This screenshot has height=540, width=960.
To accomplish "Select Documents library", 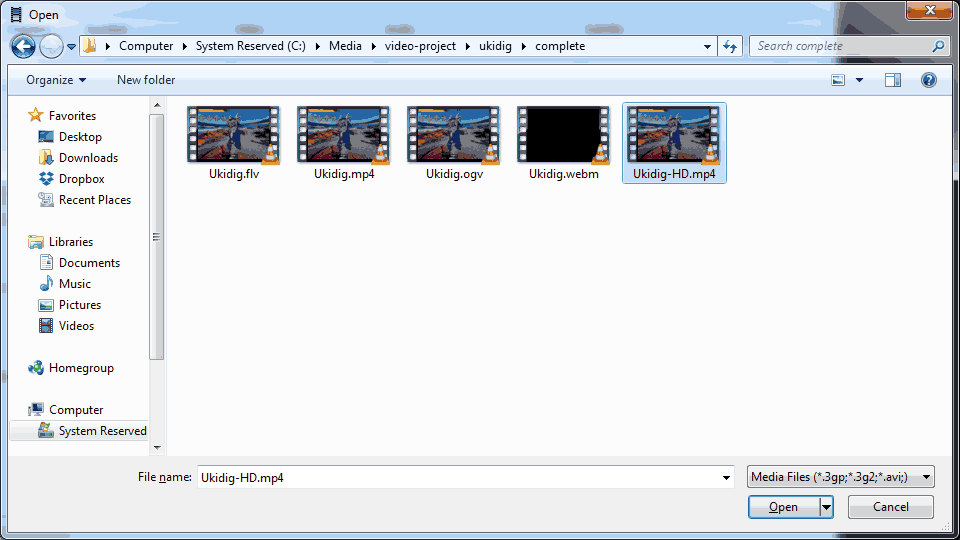I will pyautogui.click(x=89, y=263).
